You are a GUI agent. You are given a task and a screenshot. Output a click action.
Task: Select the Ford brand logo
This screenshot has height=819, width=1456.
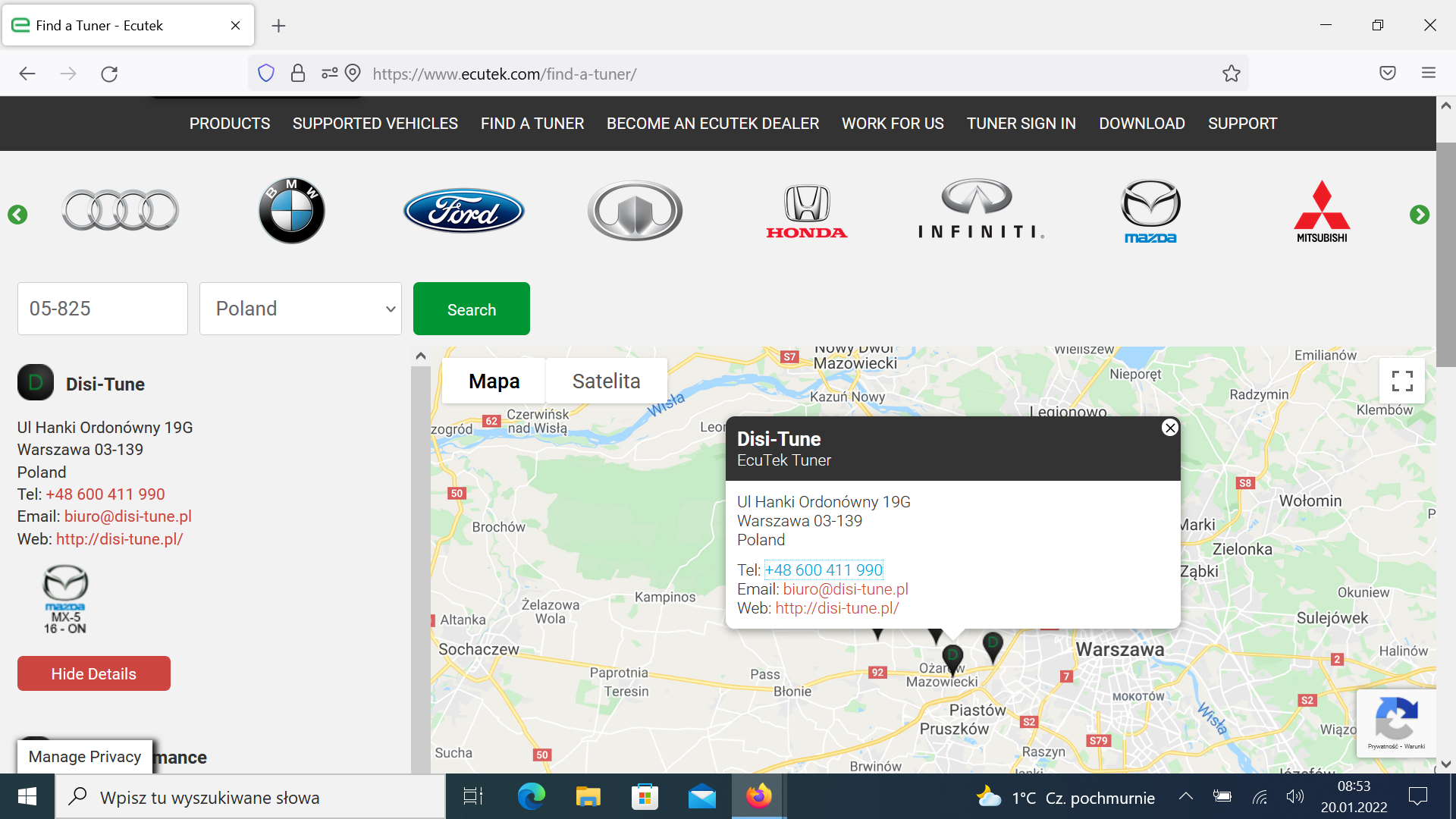(x=464, y=211)
